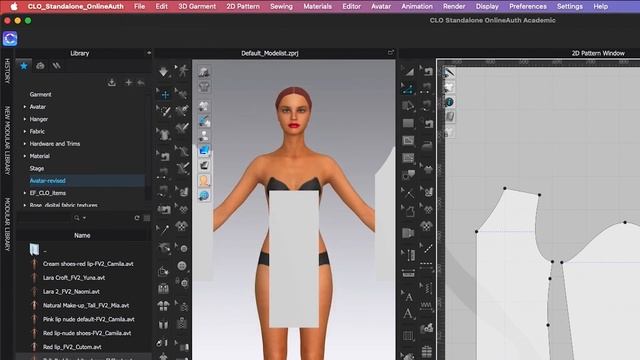Pick the sewing machine icon in 3D toolbar
The height and width of the screenshot is (360, 640).
[x=164, y=156]
